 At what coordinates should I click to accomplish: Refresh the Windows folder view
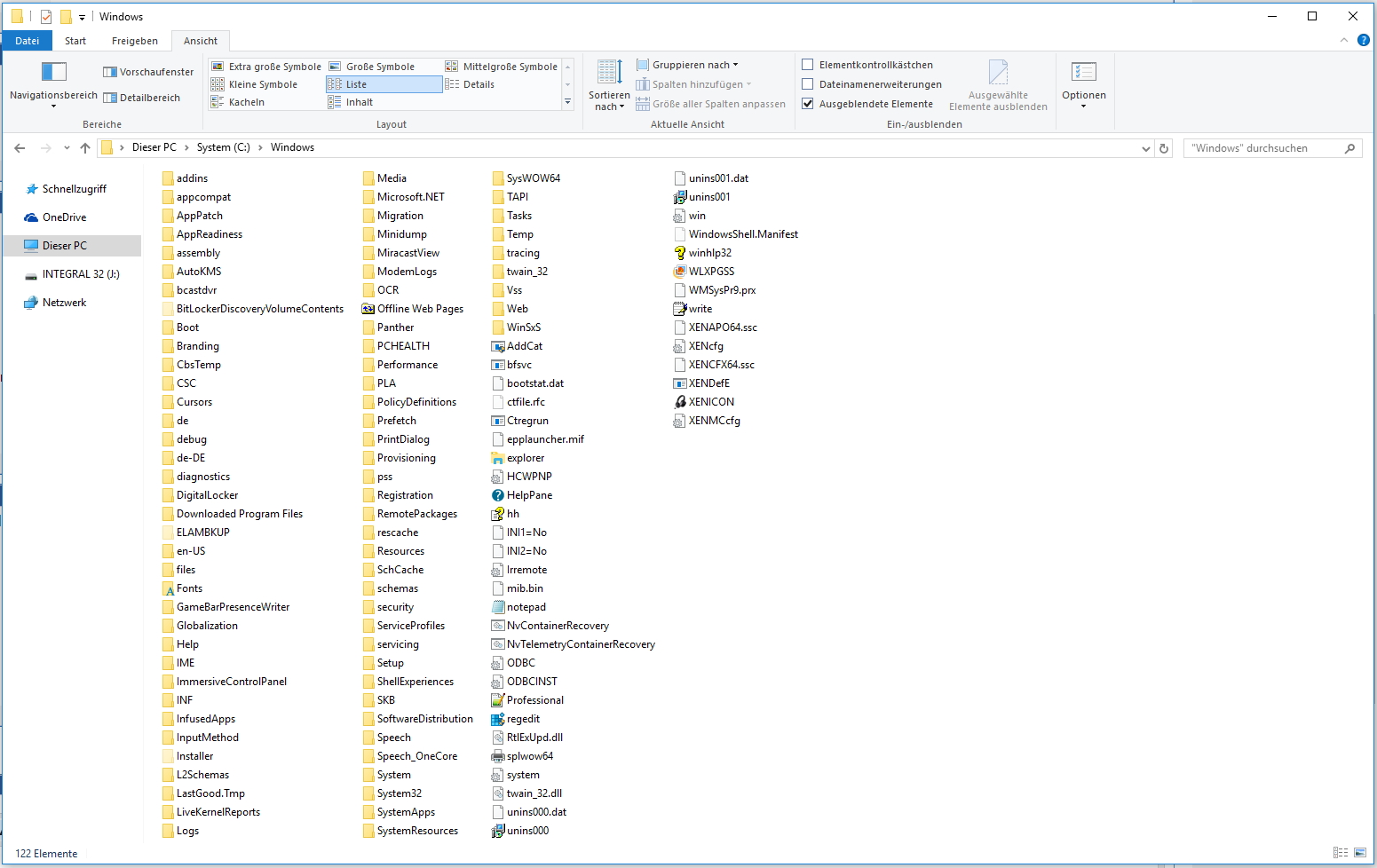1164,148
